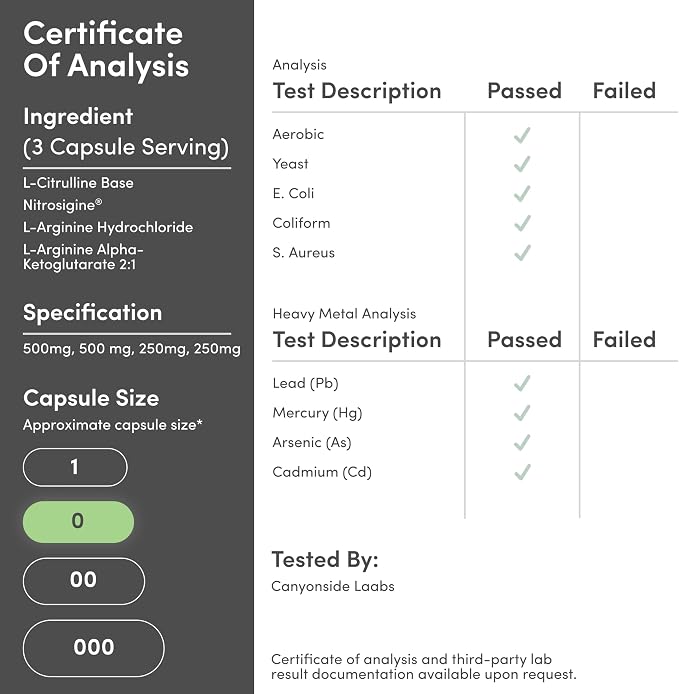
Task: Click the Specification dosage text
Action: [x=132, y=349]
